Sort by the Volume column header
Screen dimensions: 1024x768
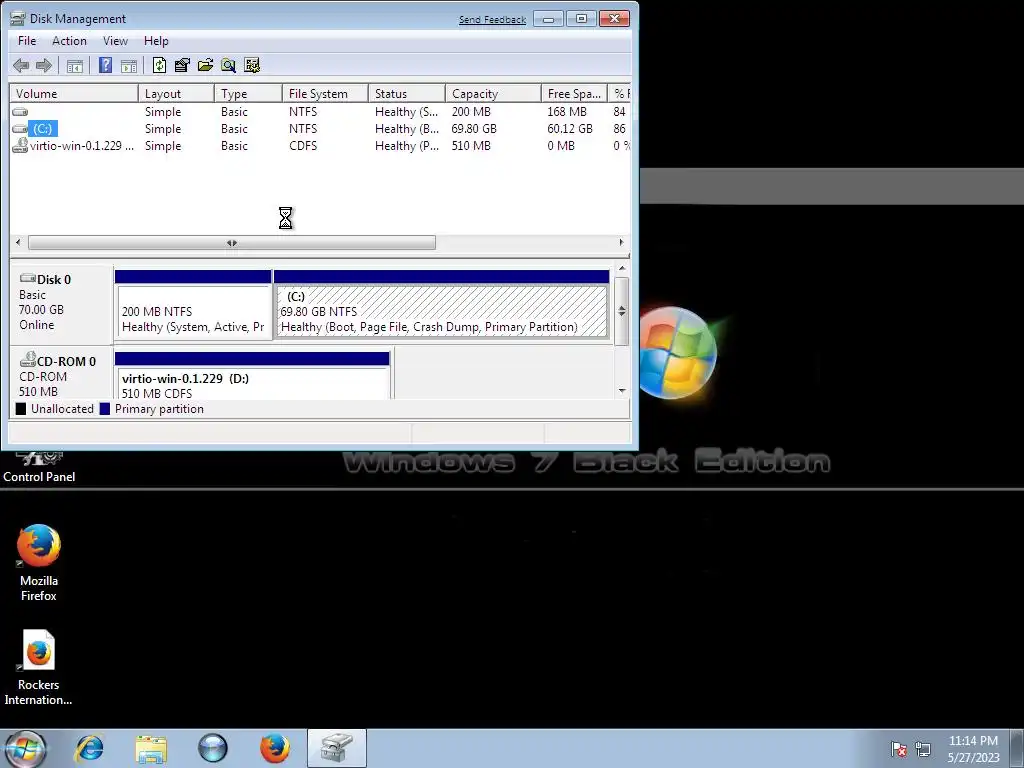[74, 93]
